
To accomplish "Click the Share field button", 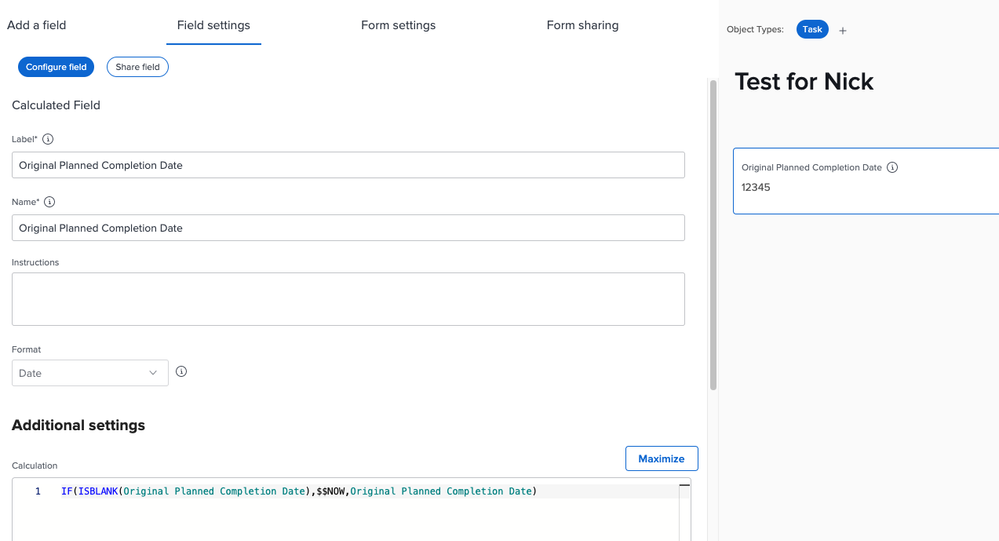I will [x=138, y=67].
